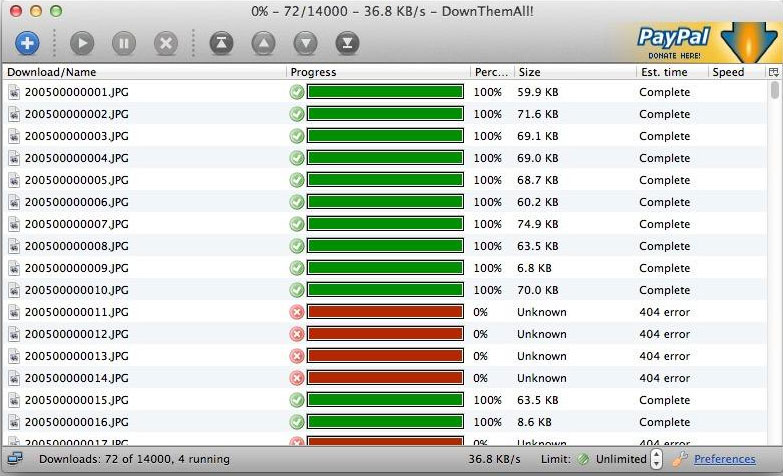Select file icon of 200500000003.JPG
This screenshot has height=476, width=783.
14,136
